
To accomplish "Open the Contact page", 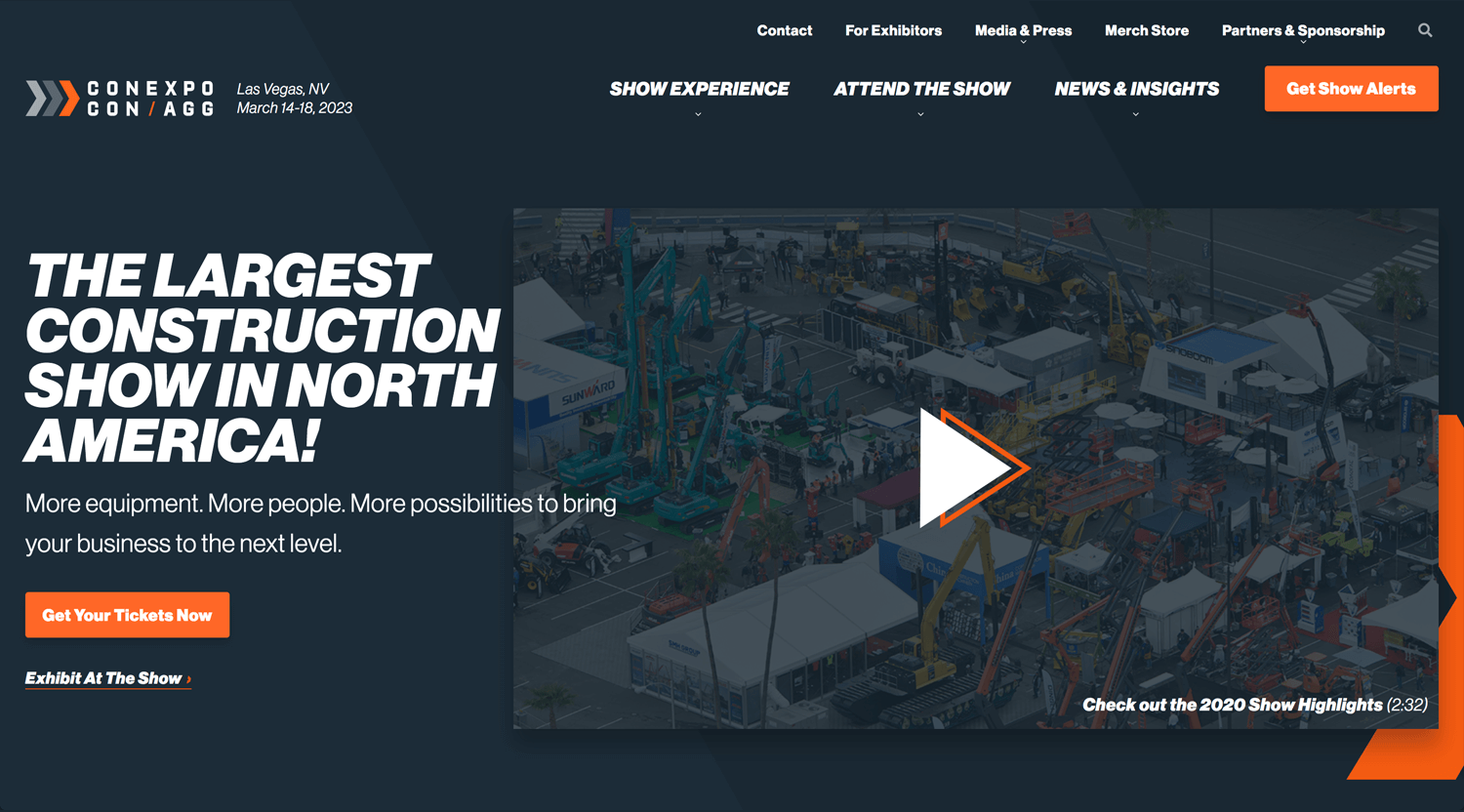I will (784, 30).
